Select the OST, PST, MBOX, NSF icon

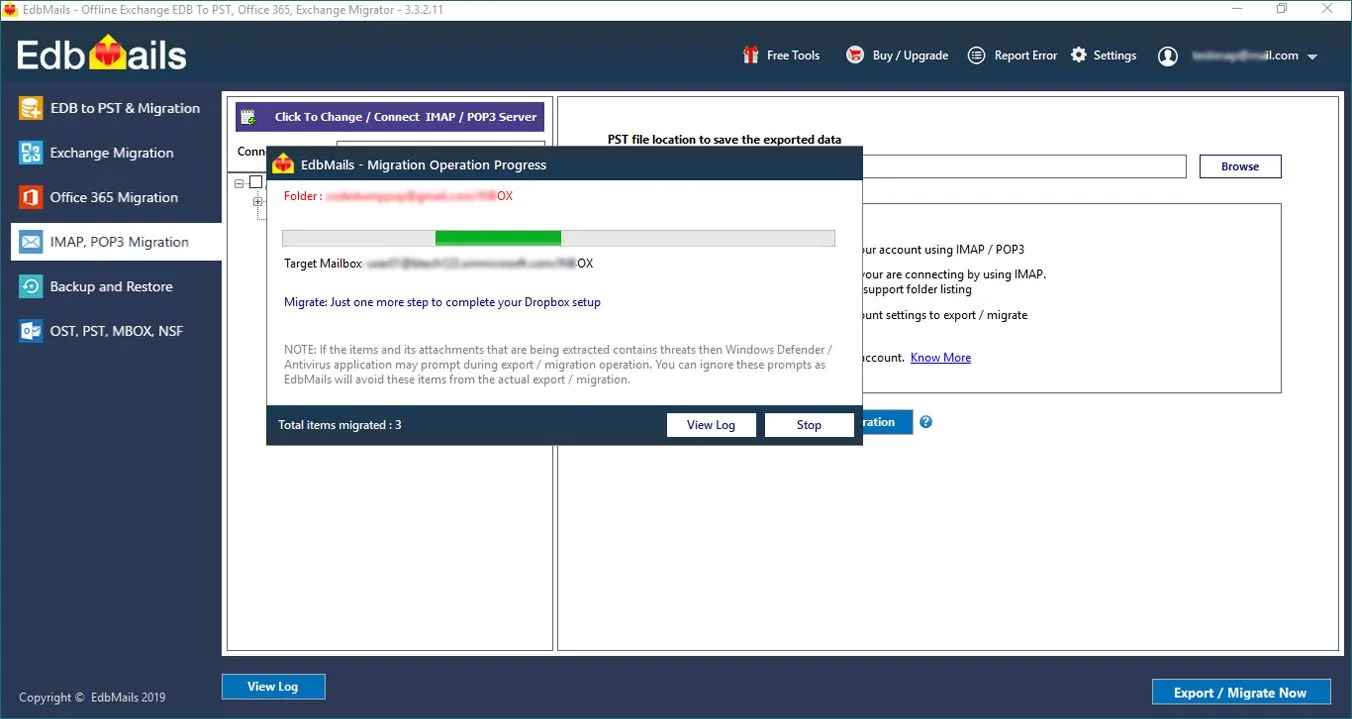[29, 330]
